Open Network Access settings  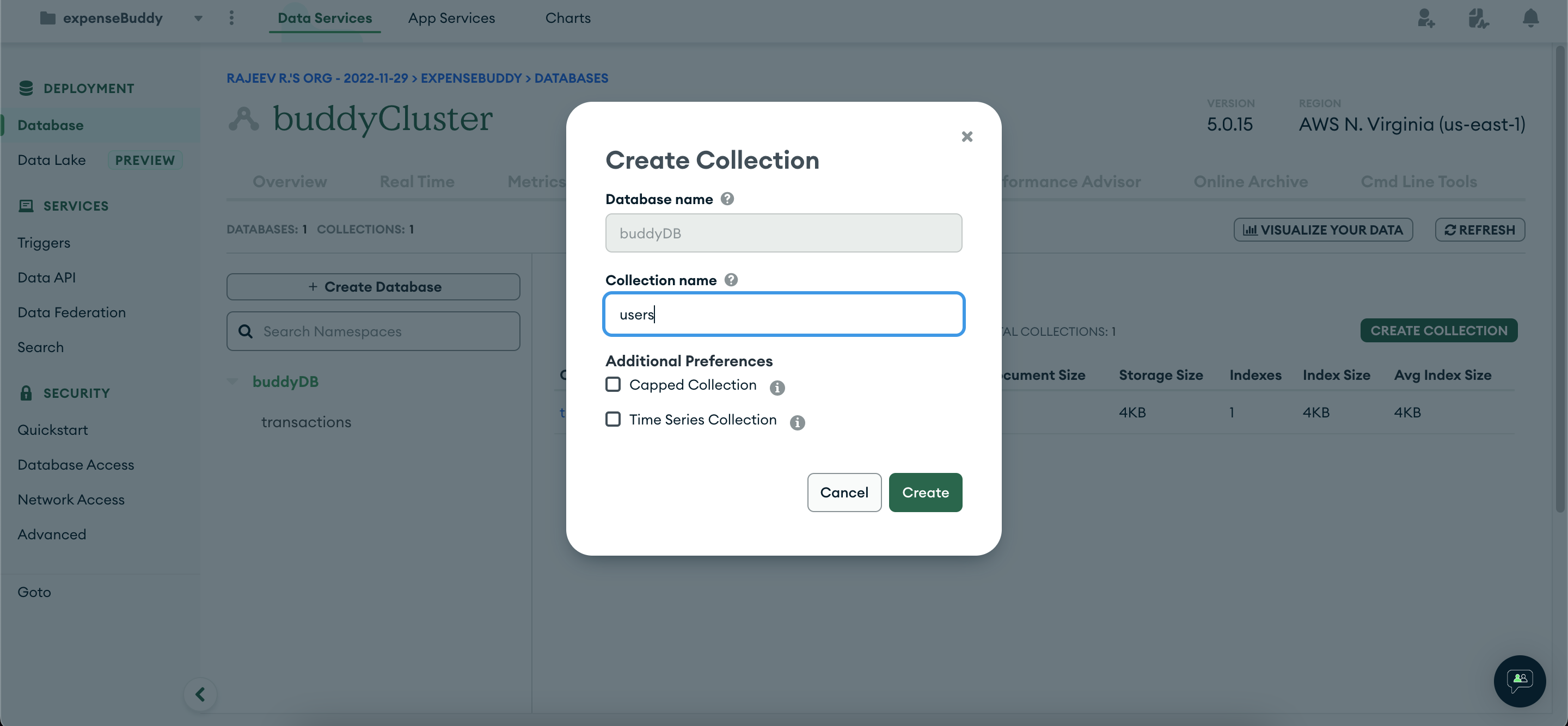[71, 499]
